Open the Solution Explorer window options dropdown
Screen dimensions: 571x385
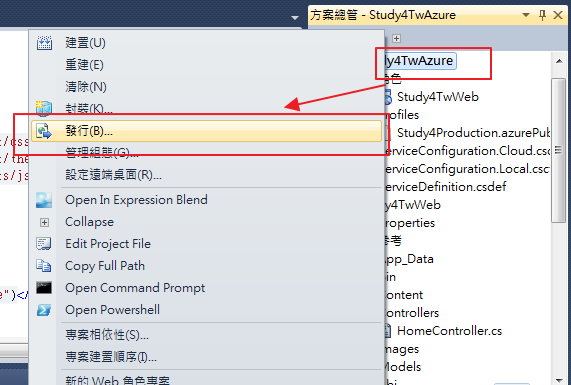click(x=526, y=15)
